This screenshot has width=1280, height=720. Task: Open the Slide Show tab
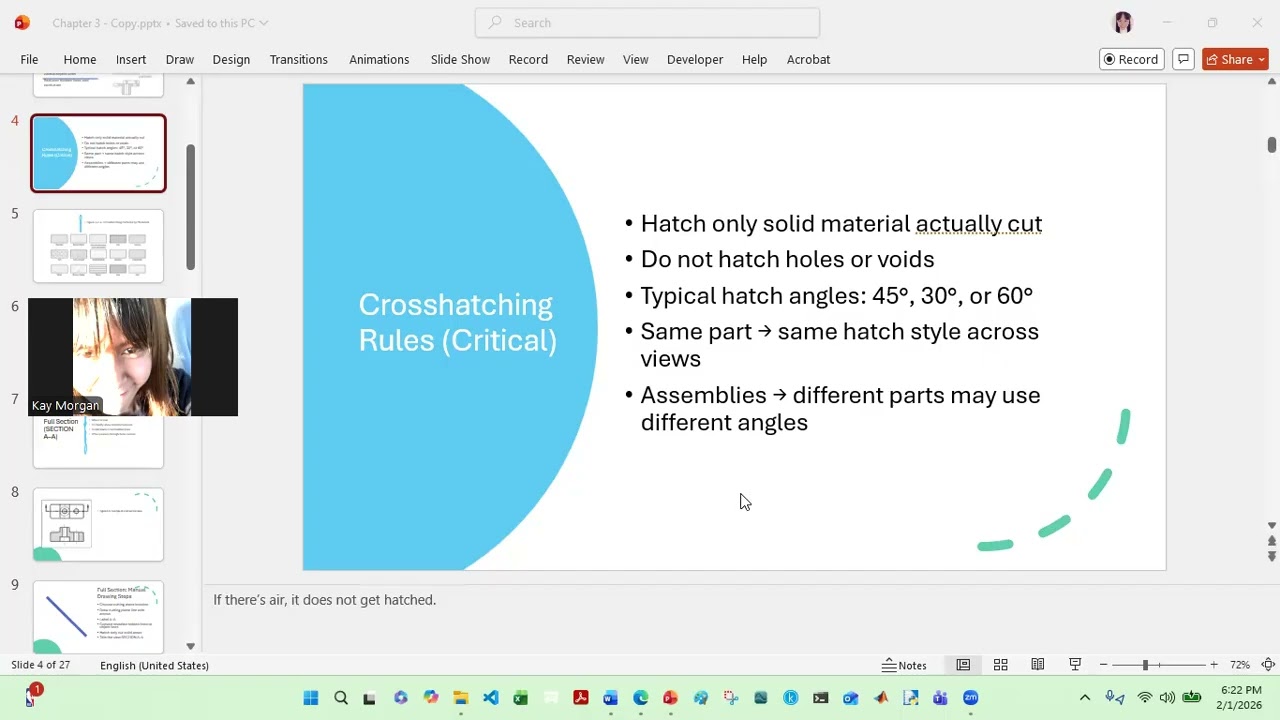coord(460,59)
